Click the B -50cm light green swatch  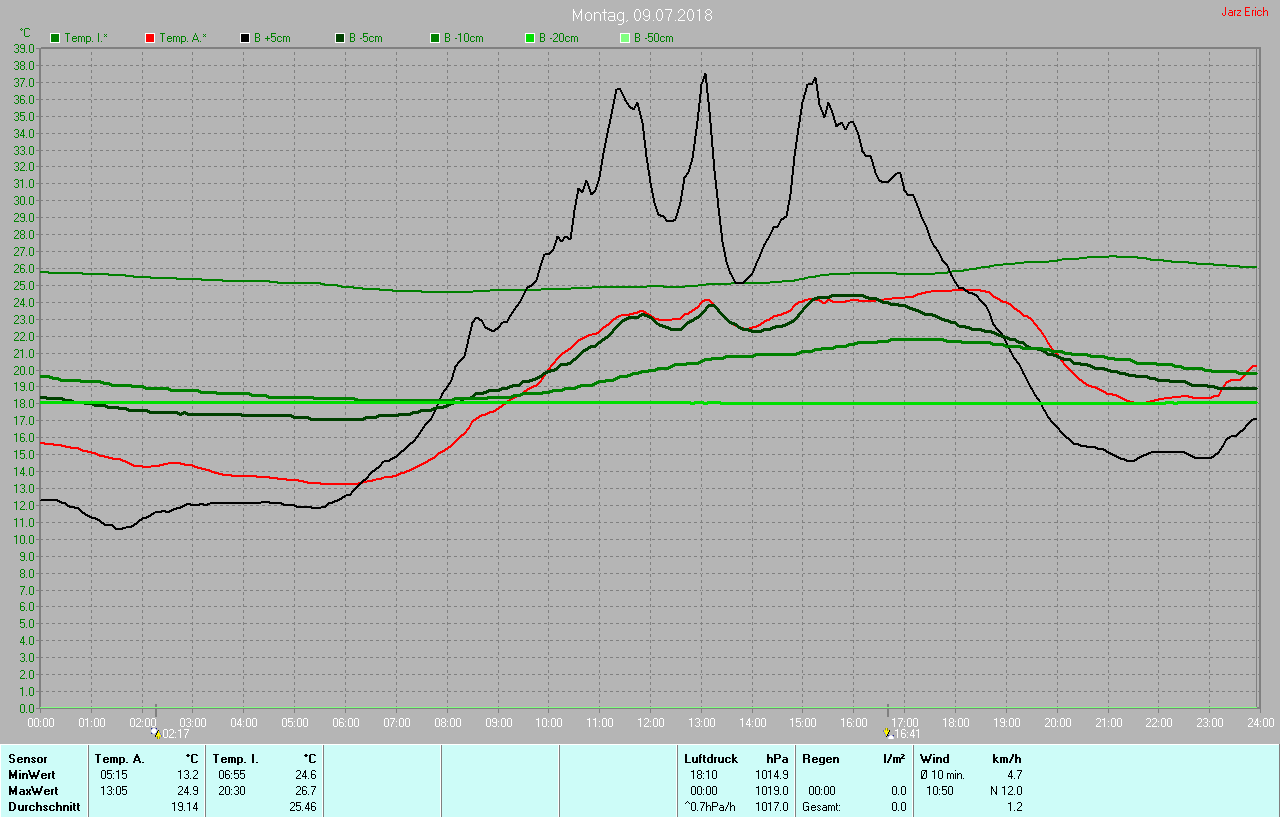coord(625,38)
